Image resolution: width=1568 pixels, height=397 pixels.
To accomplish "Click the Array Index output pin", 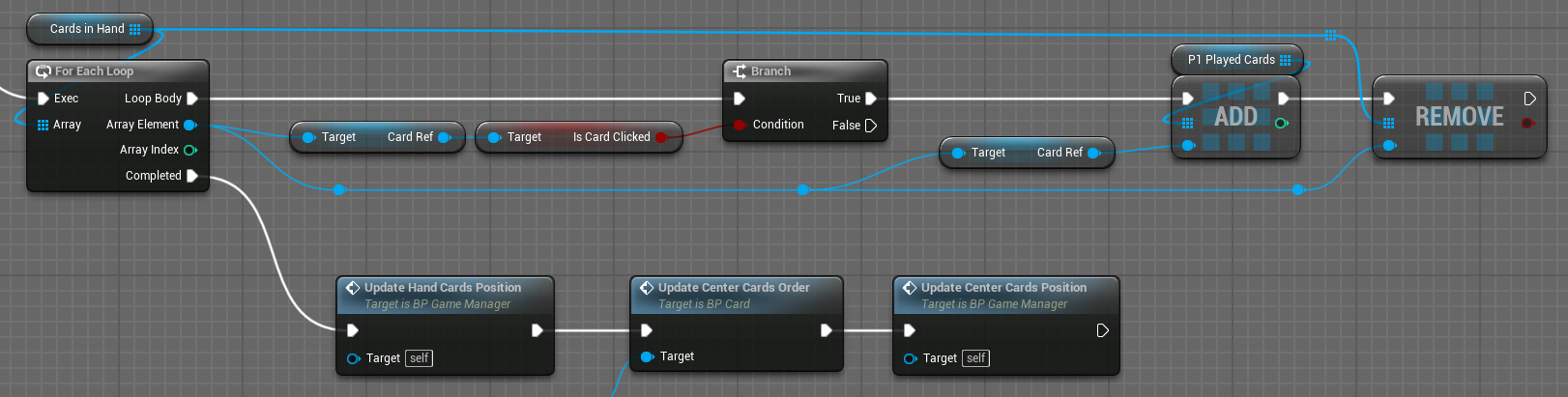I will (x=190, y=150).
